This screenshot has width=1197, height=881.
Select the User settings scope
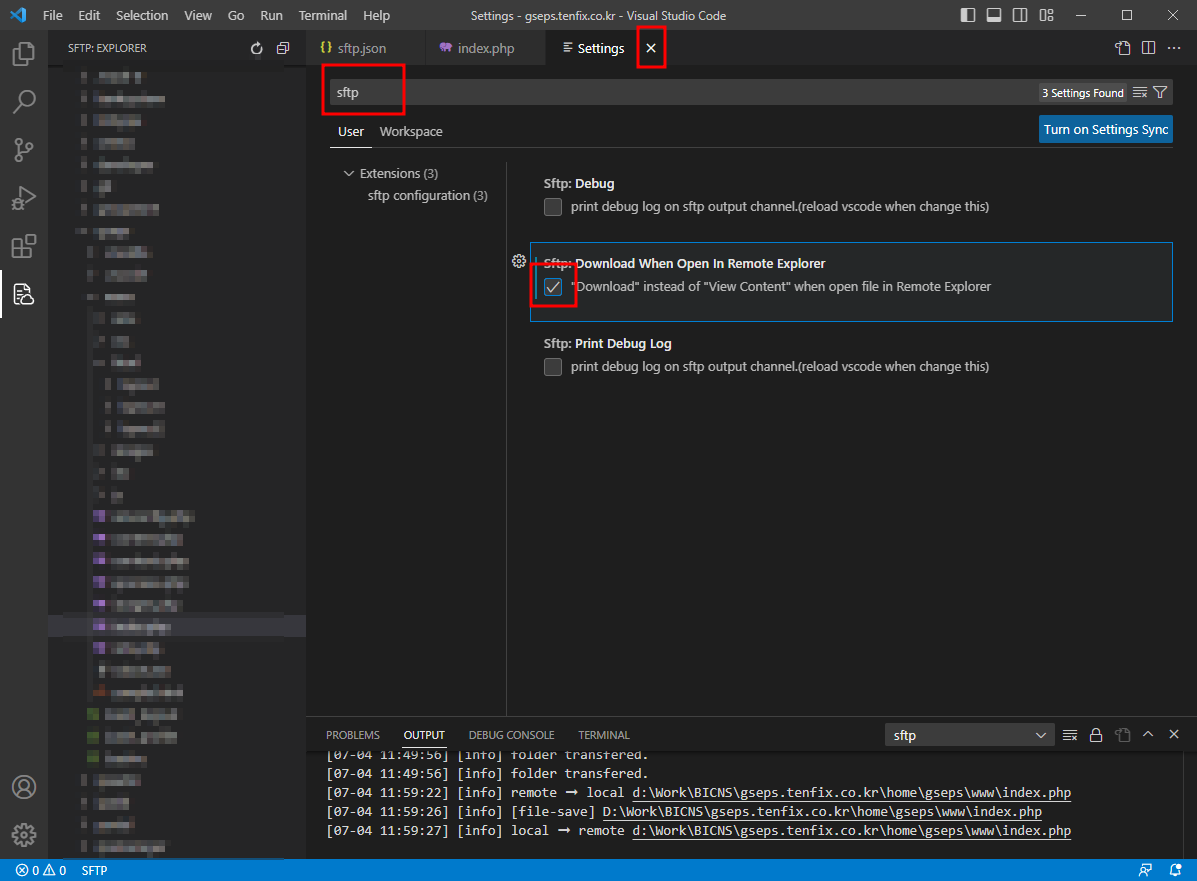pos(350,131)
